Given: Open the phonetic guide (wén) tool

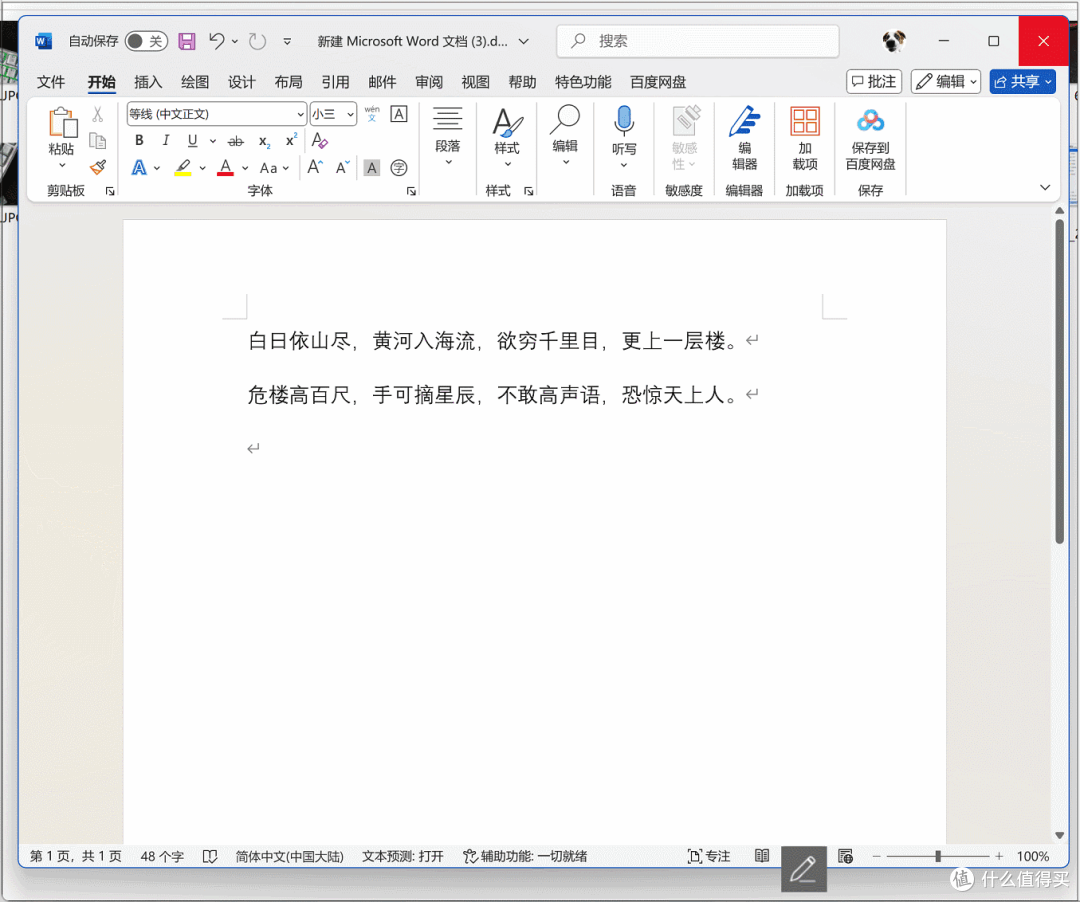Looking at the screenshot, I should (x=372, y=114).
